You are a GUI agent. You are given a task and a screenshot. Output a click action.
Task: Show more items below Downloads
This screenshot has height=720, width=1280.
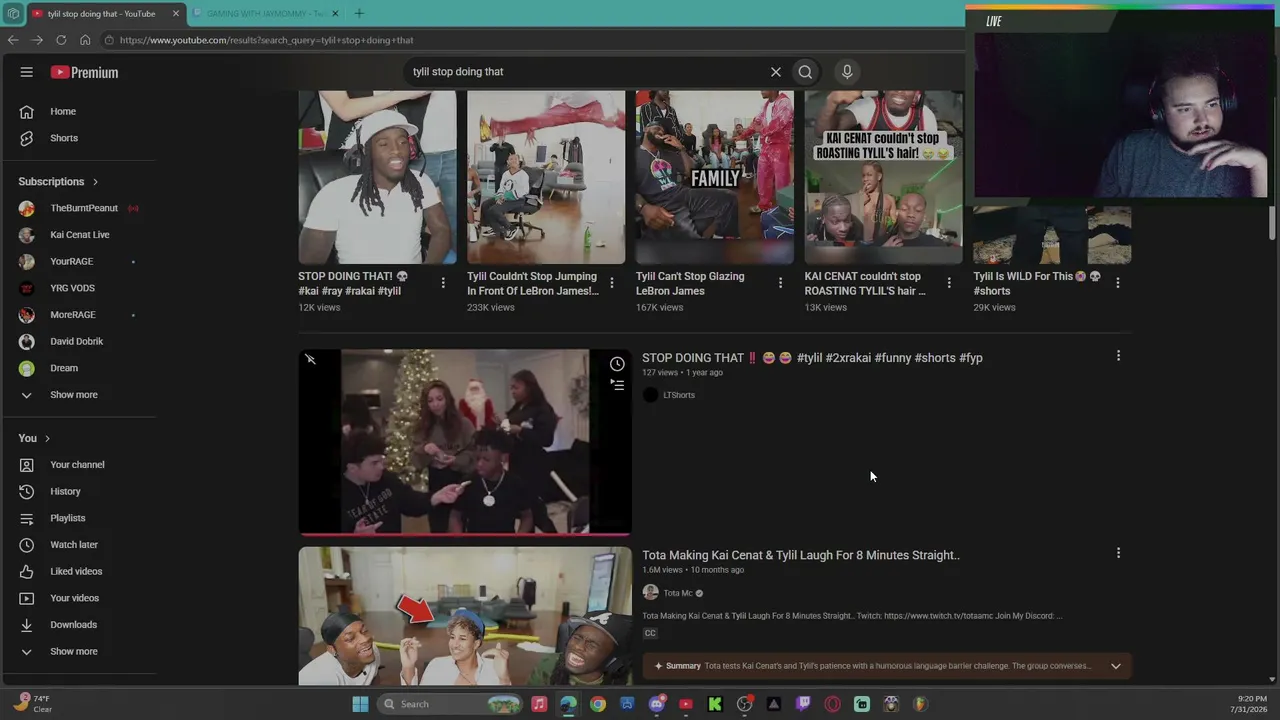[74, 652]
